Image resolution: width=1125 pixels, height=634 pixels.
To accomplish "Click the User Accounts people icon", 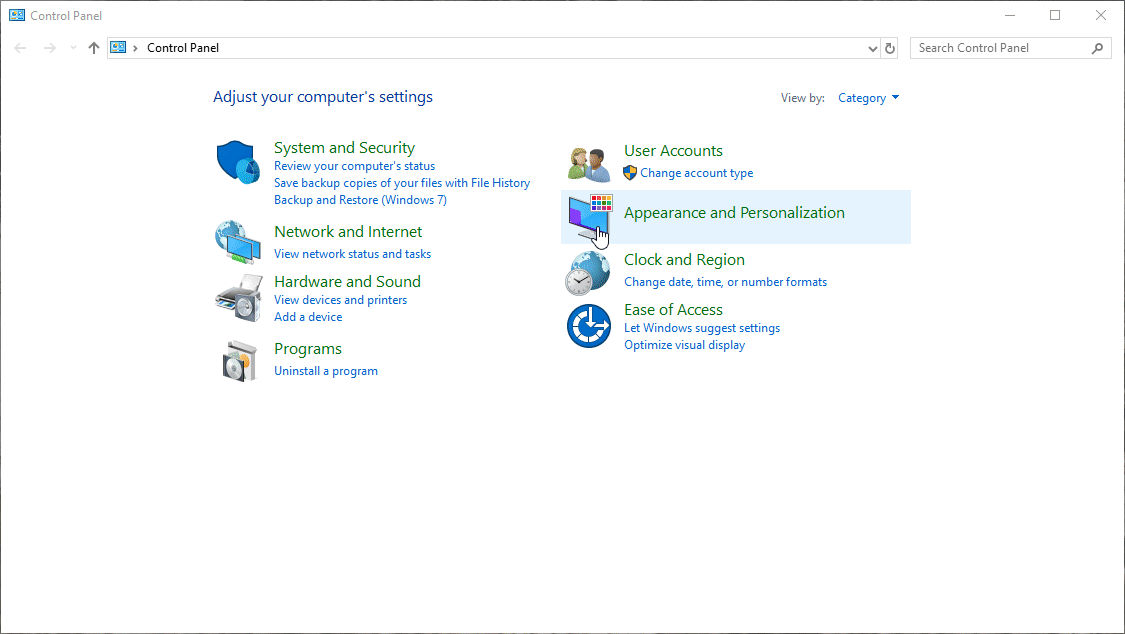I will click(x=588, y=162).
